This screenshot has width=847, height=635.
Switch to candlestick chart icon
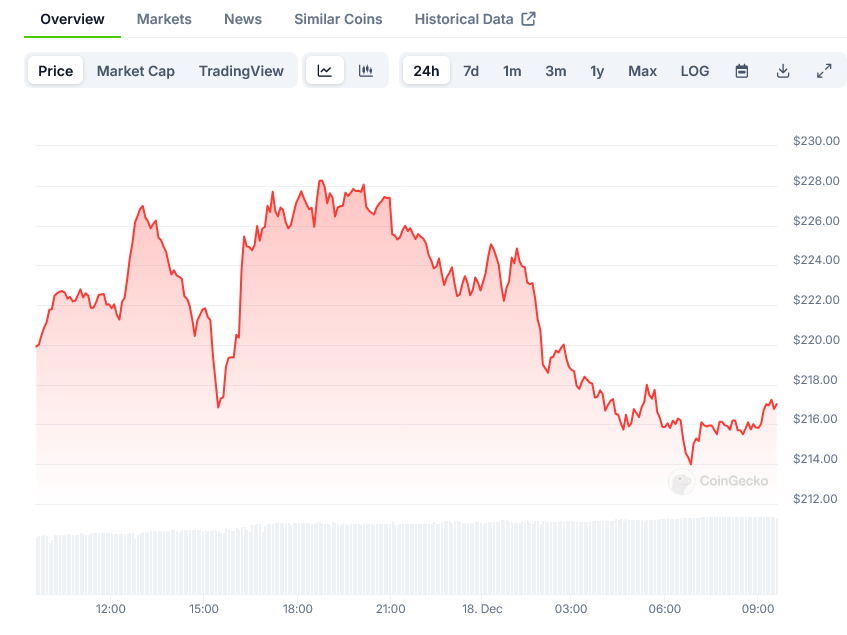click(x=366, y=71)
